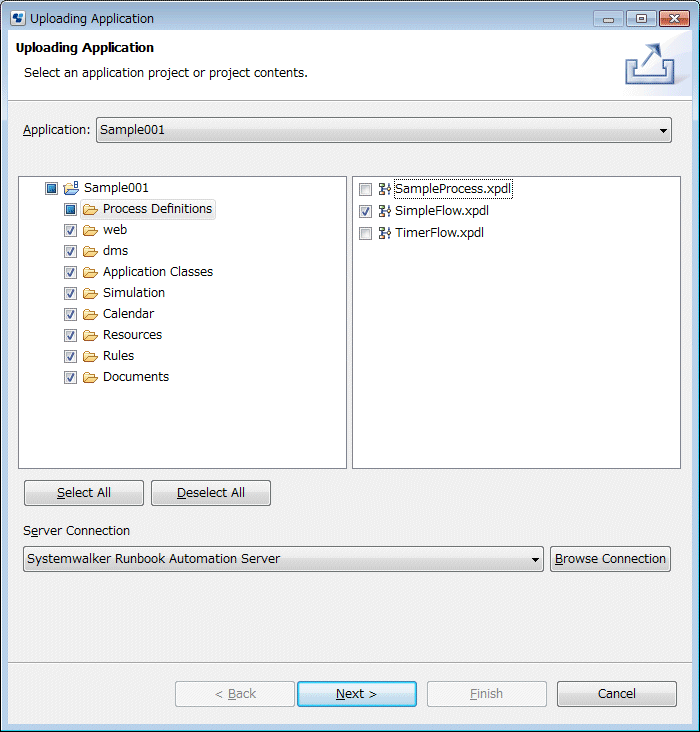Select the Calendar folder in the tree
The height and width of the screenshot is (732, 700).
128,314
